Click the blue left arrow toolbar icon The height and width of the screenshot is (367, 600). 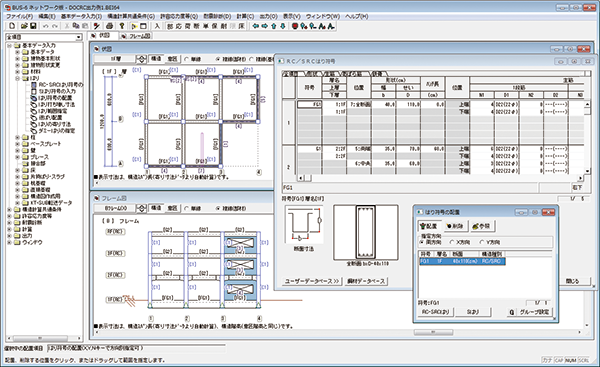click(256, 26)
